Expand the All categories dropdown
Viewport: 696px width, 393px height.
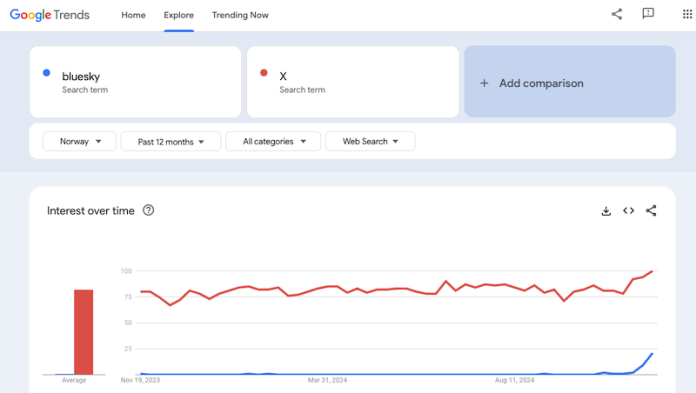click(x=273, y=141)
